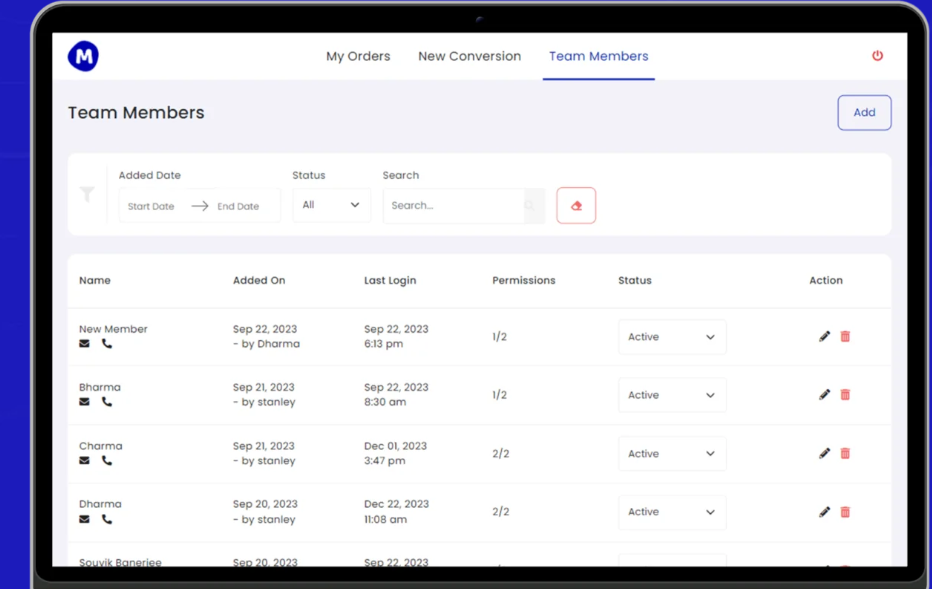Click the edit pencil for Charma
The image size is (932, 589).
coord(824,454)
